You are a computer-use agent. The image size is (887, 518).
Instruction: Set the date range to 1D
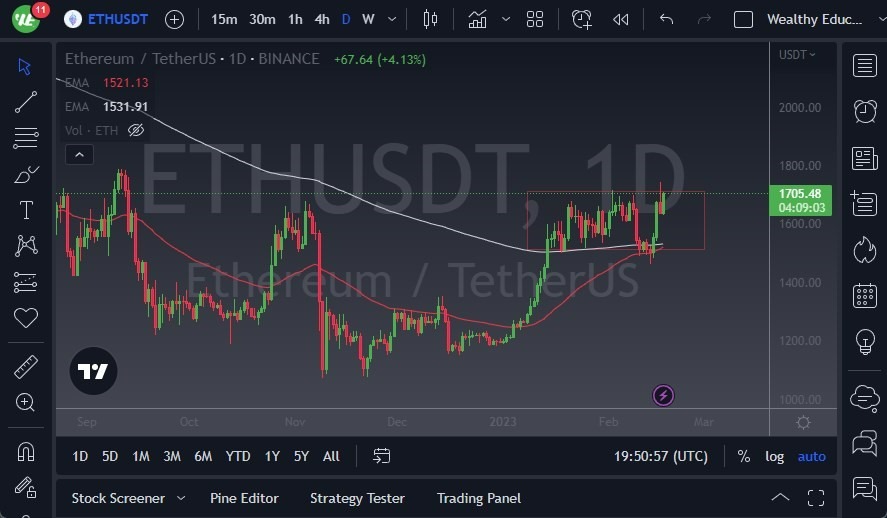(x=80, y=456)
